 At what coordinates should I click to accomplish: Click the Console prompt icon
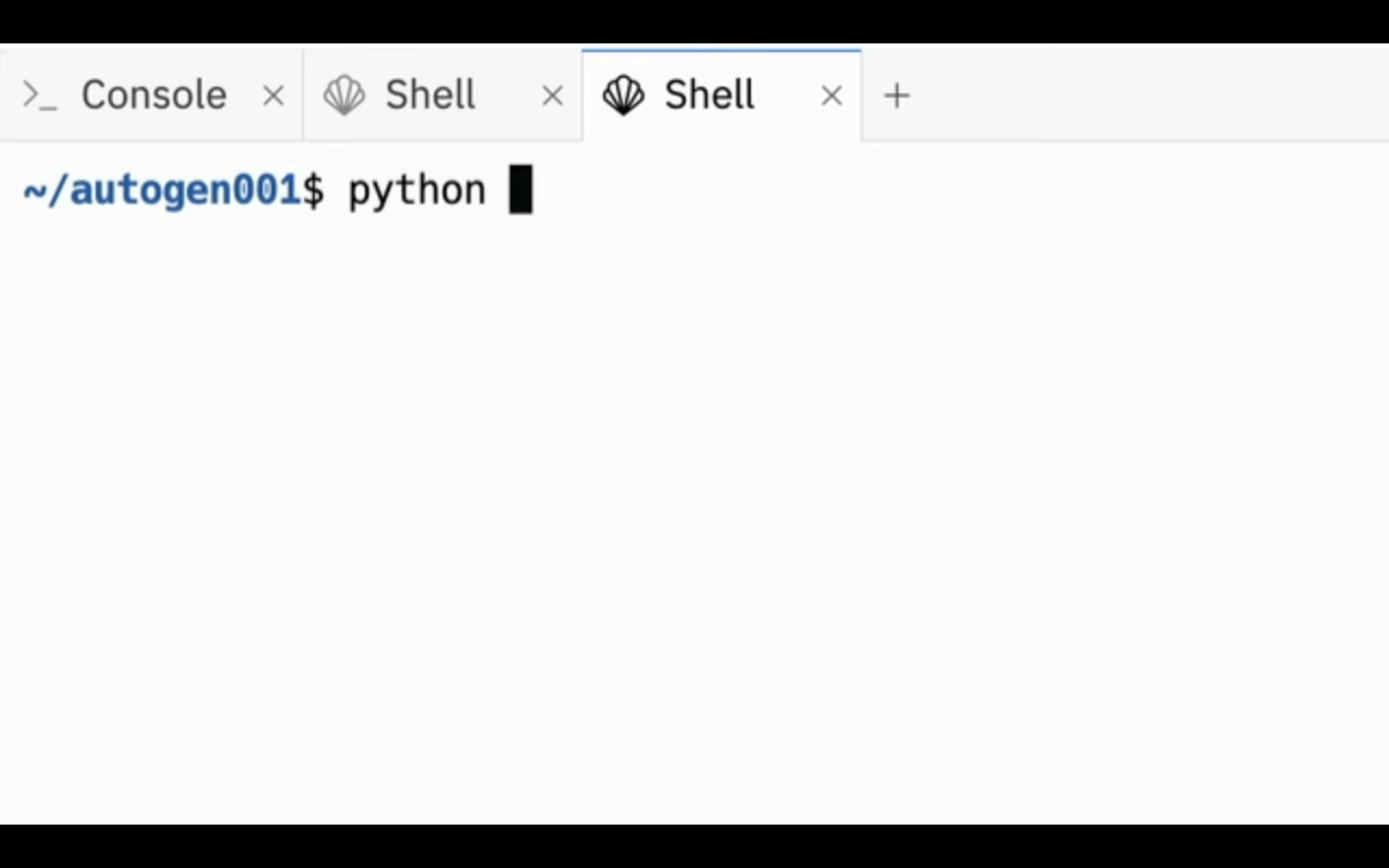[40, 95]
